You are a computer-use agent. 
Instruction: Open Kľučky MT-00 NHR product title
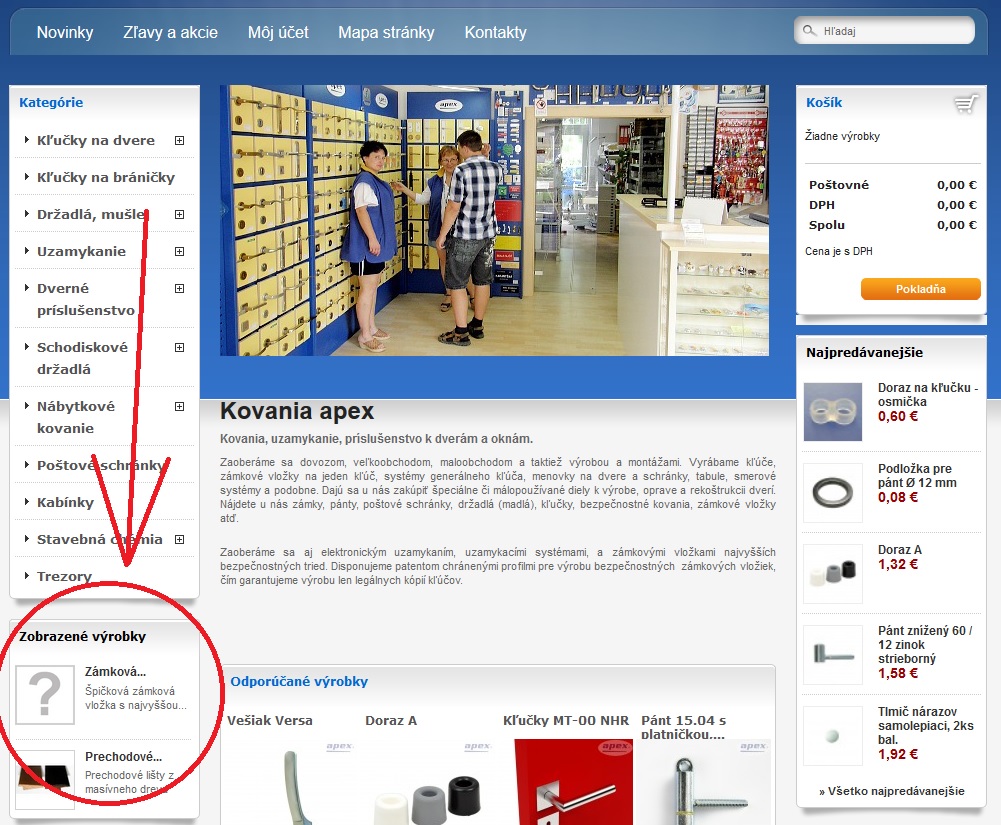pyautogui.click(x=566, y=721)
